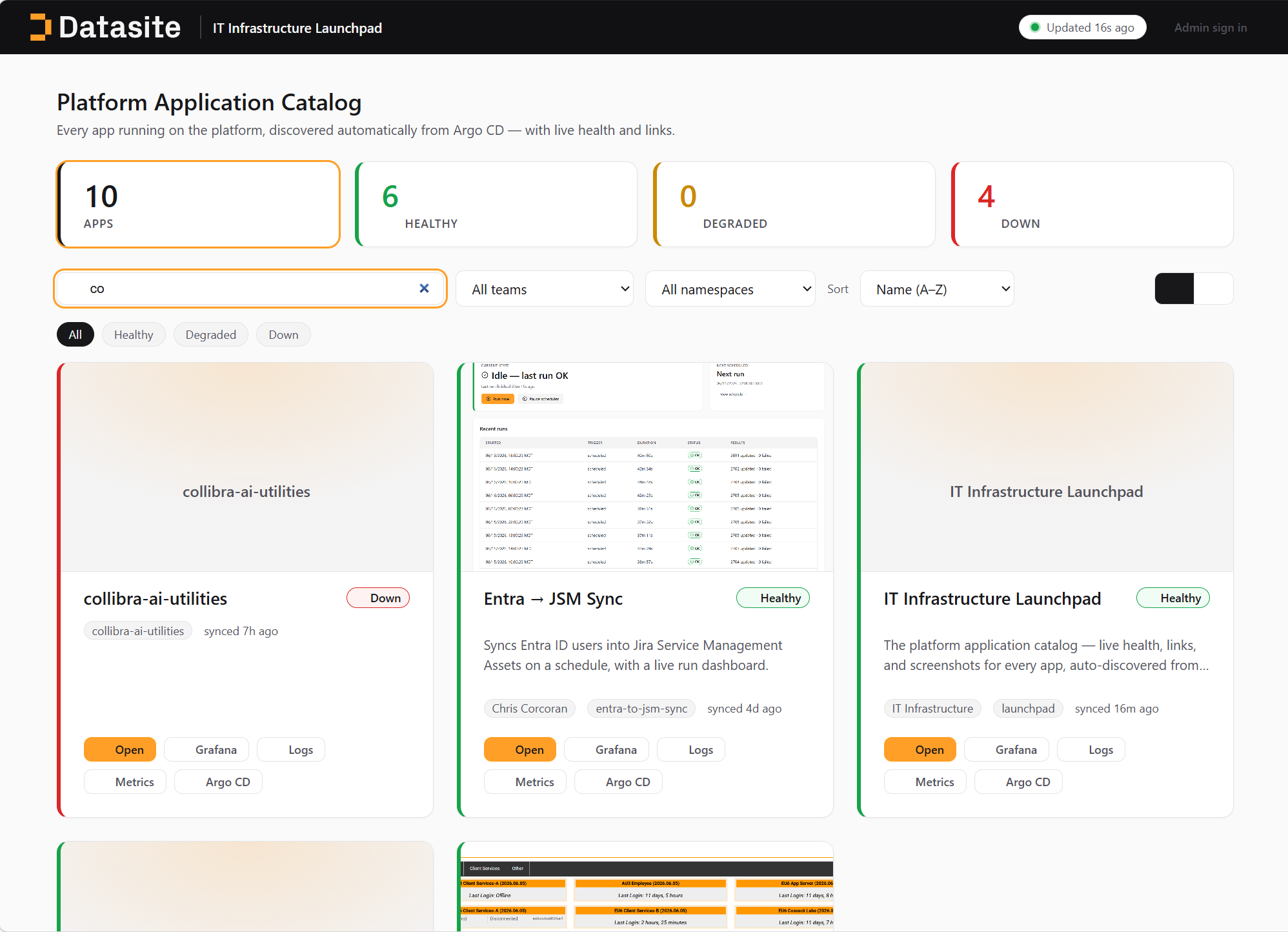This screenshot has height=932, width=1288.
Task: Click the collibra-ai-utilities card title
Action: [156, 598]
